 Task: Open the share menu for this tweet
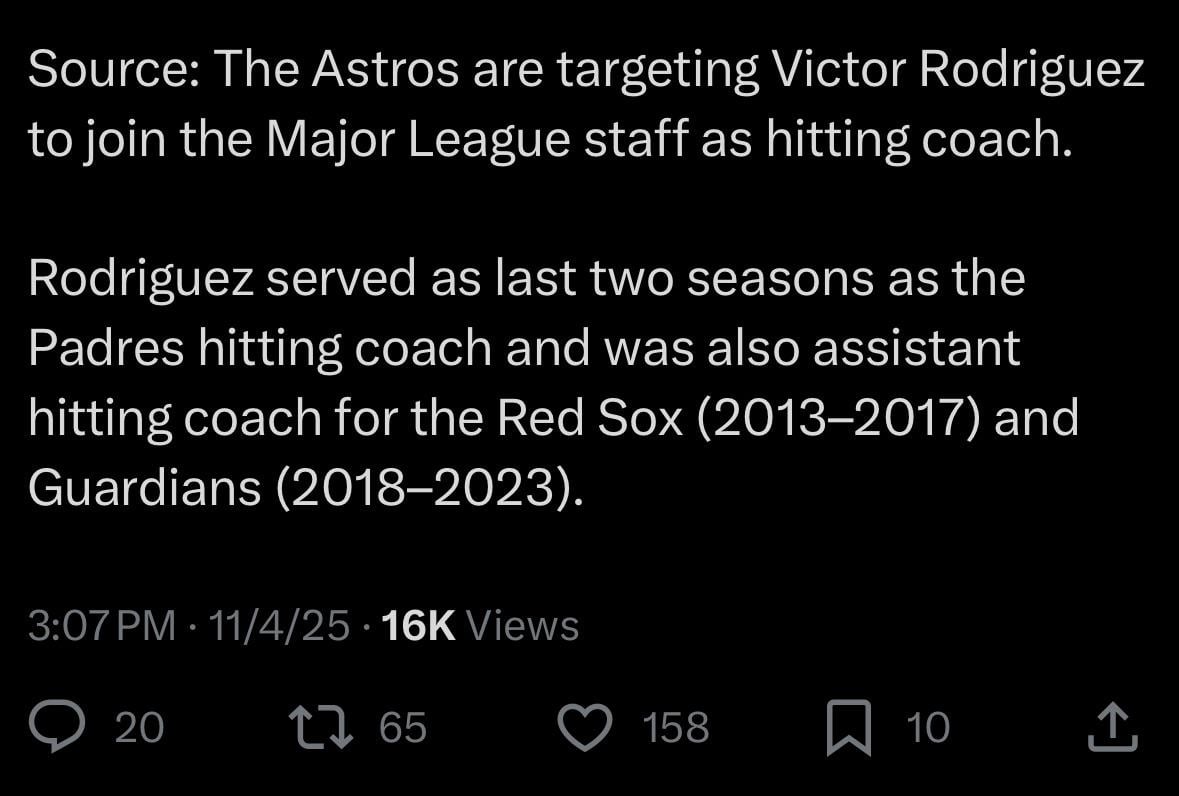point(1113,727)
